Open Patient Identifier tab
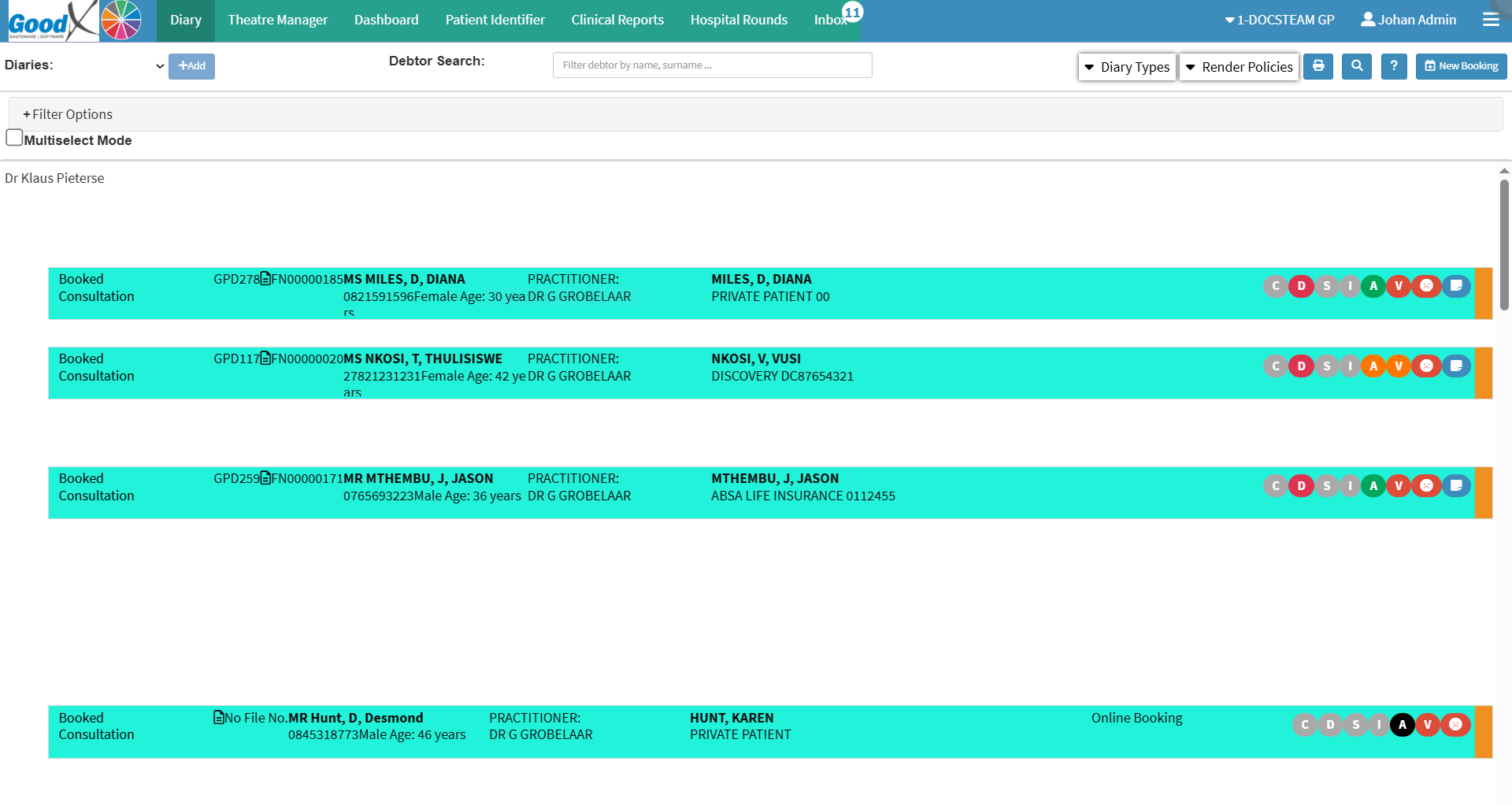Screen dimensions: 1512x806 [x=495, y=20]
